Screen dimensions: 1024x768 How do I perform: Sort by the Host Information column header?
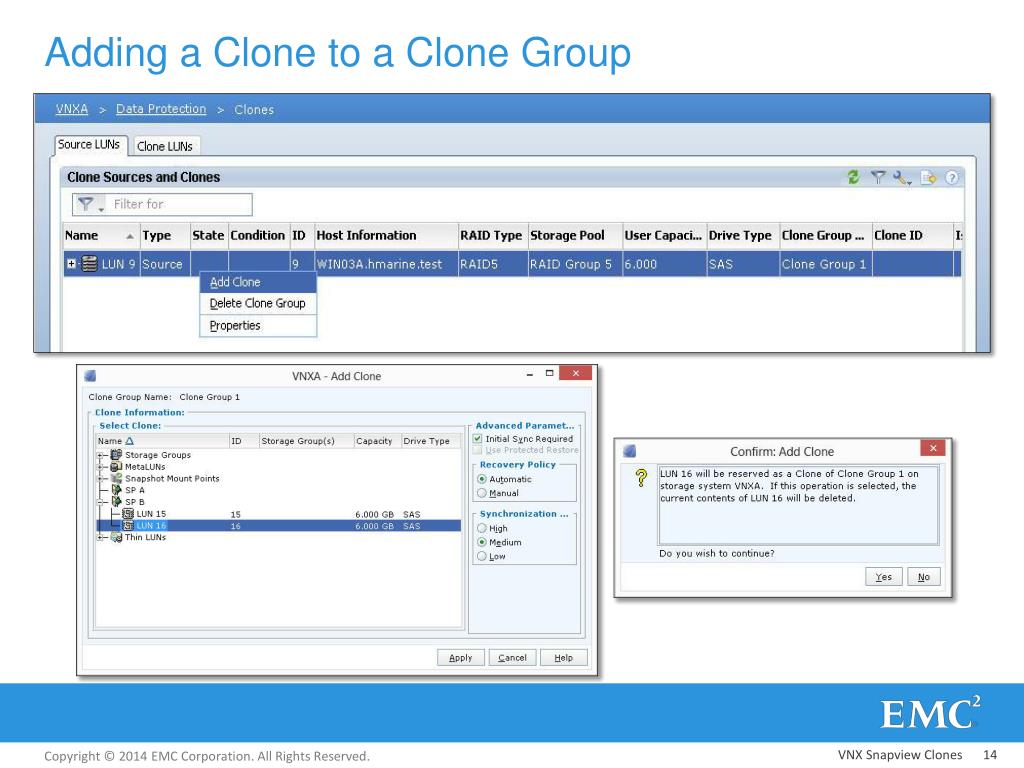coord(386,235)
